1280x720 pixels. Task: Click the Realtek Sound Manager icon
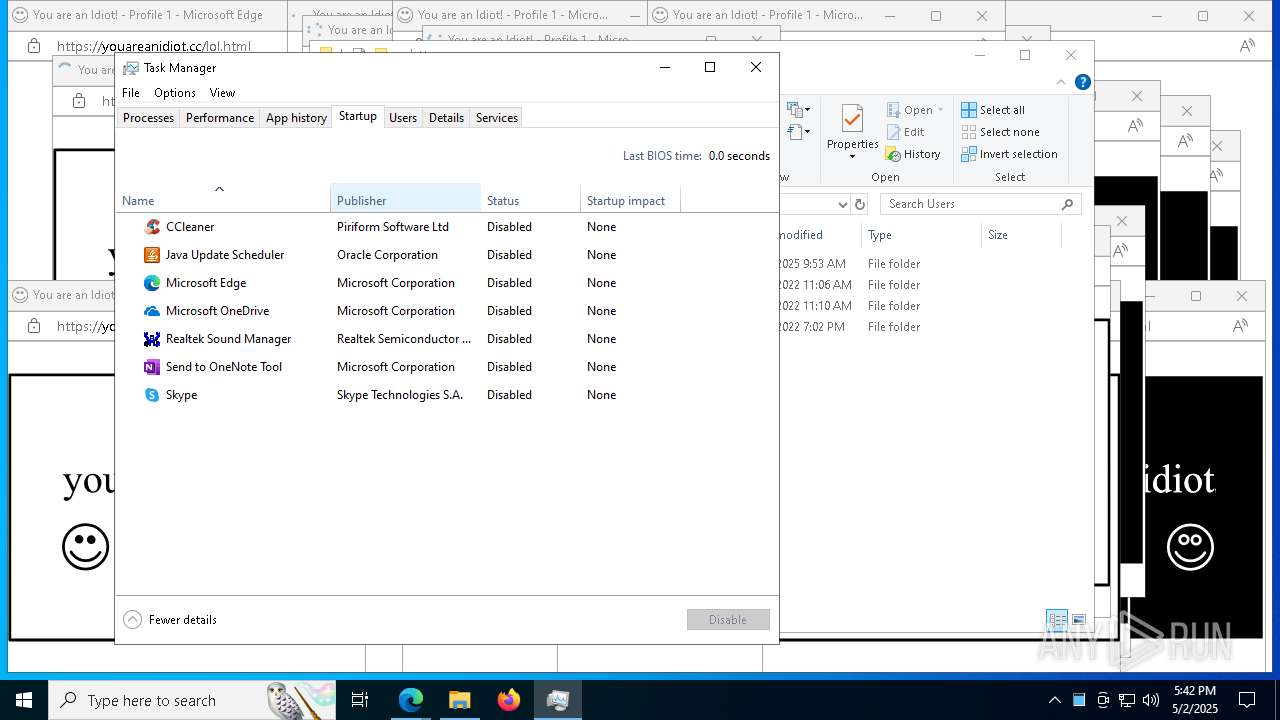tap(152, 339)
